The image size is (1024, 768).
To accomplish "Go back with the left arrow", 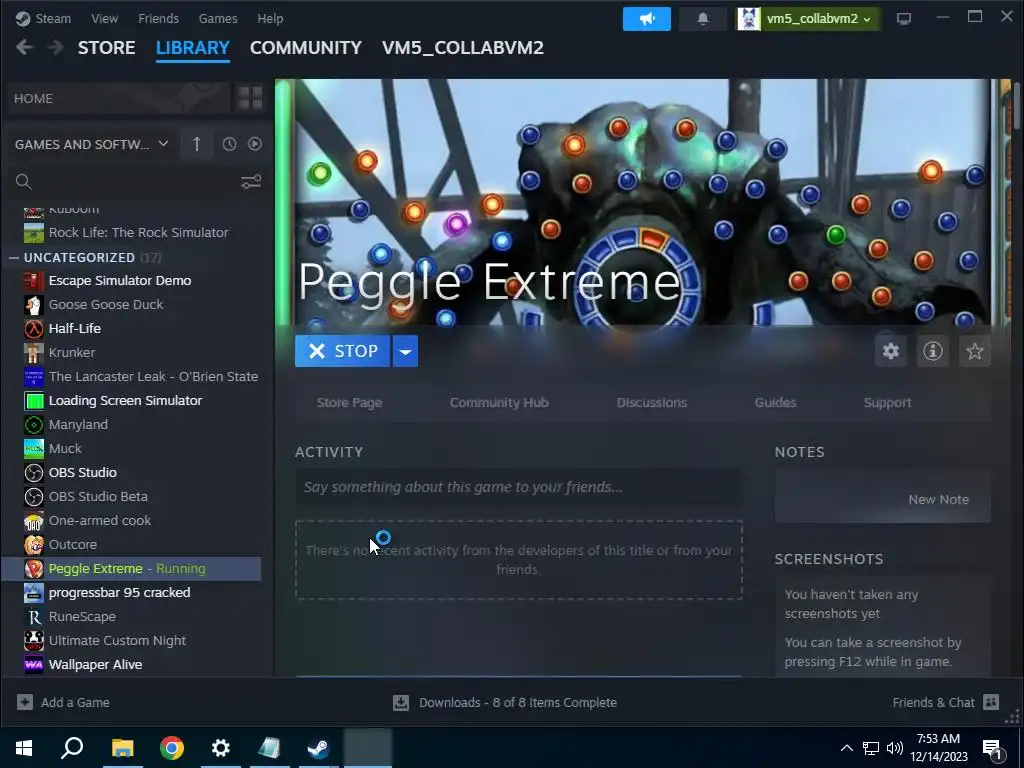I will (24, 48).
